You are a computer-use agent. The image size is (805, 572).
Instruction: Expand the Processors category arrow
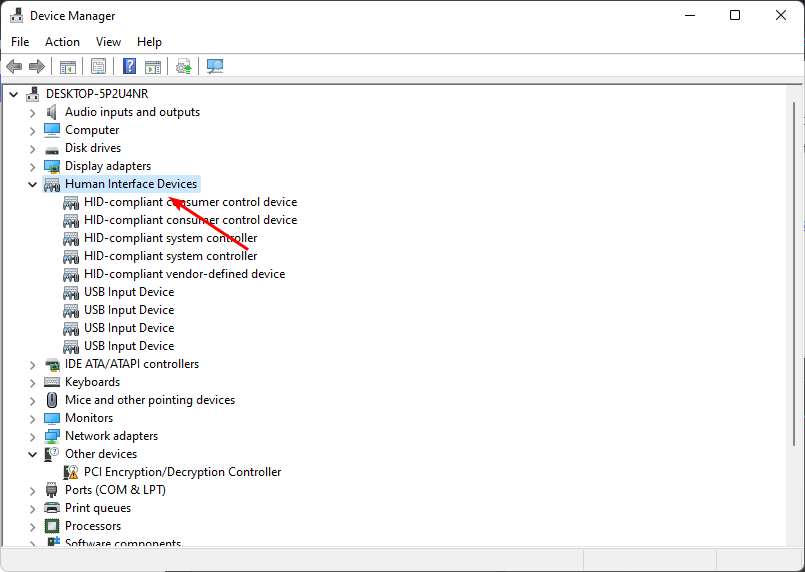point(32,526)
